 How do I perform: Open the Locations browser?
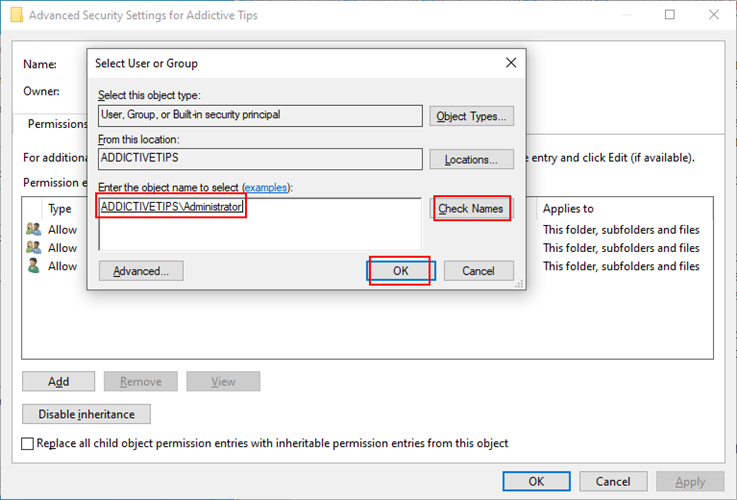click(471, 160)
